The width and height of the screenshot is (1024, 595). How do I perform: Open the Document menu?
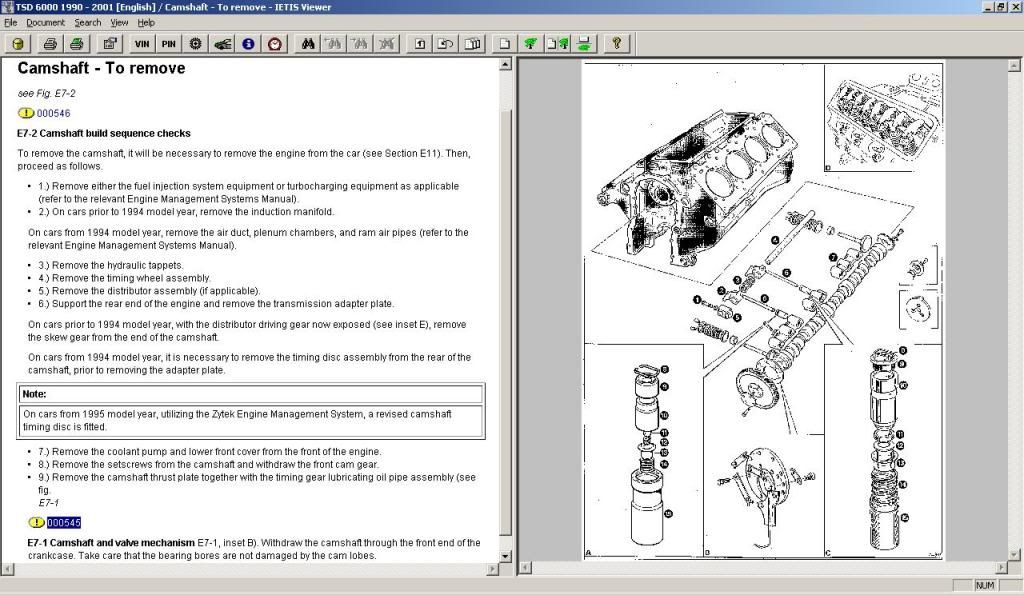45,22
